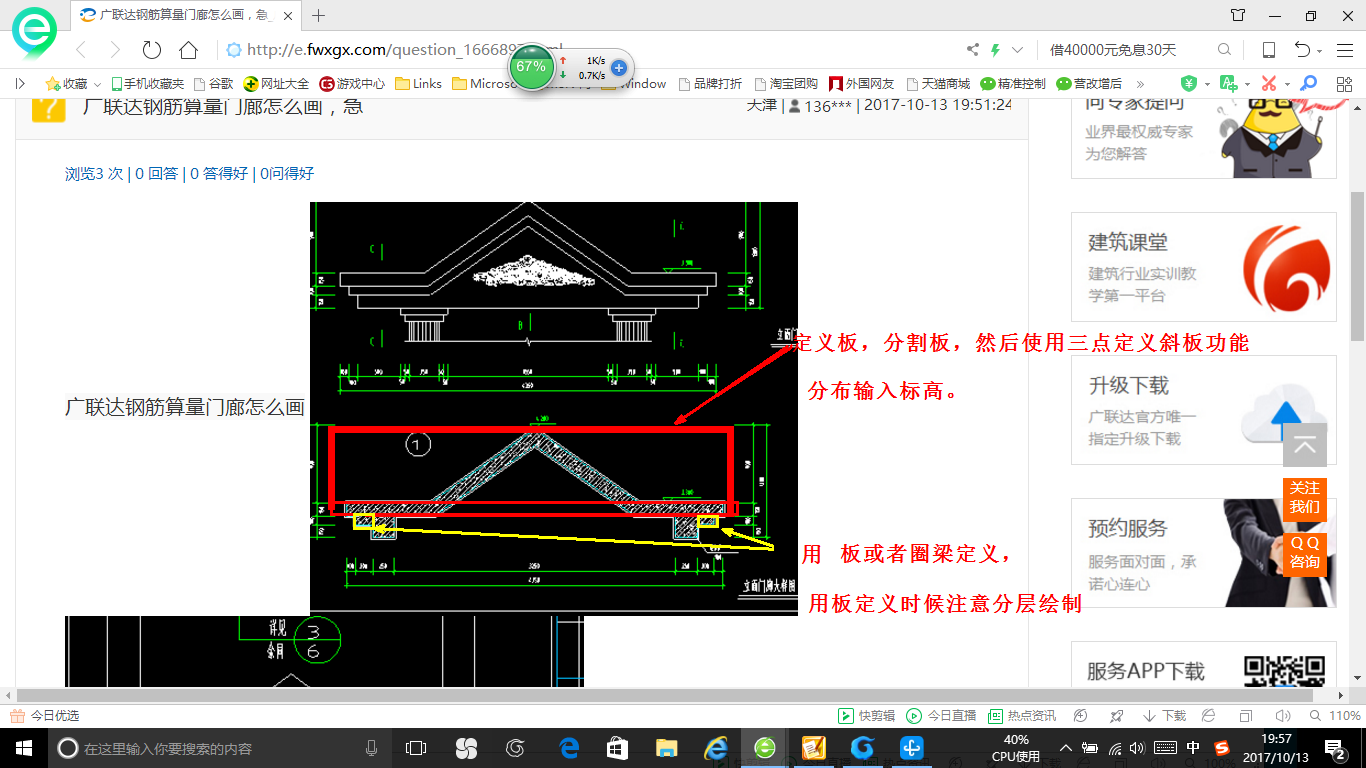The image size is (1366, 768).
Task: Open the browser home page icon
Action: pos(188,50)
